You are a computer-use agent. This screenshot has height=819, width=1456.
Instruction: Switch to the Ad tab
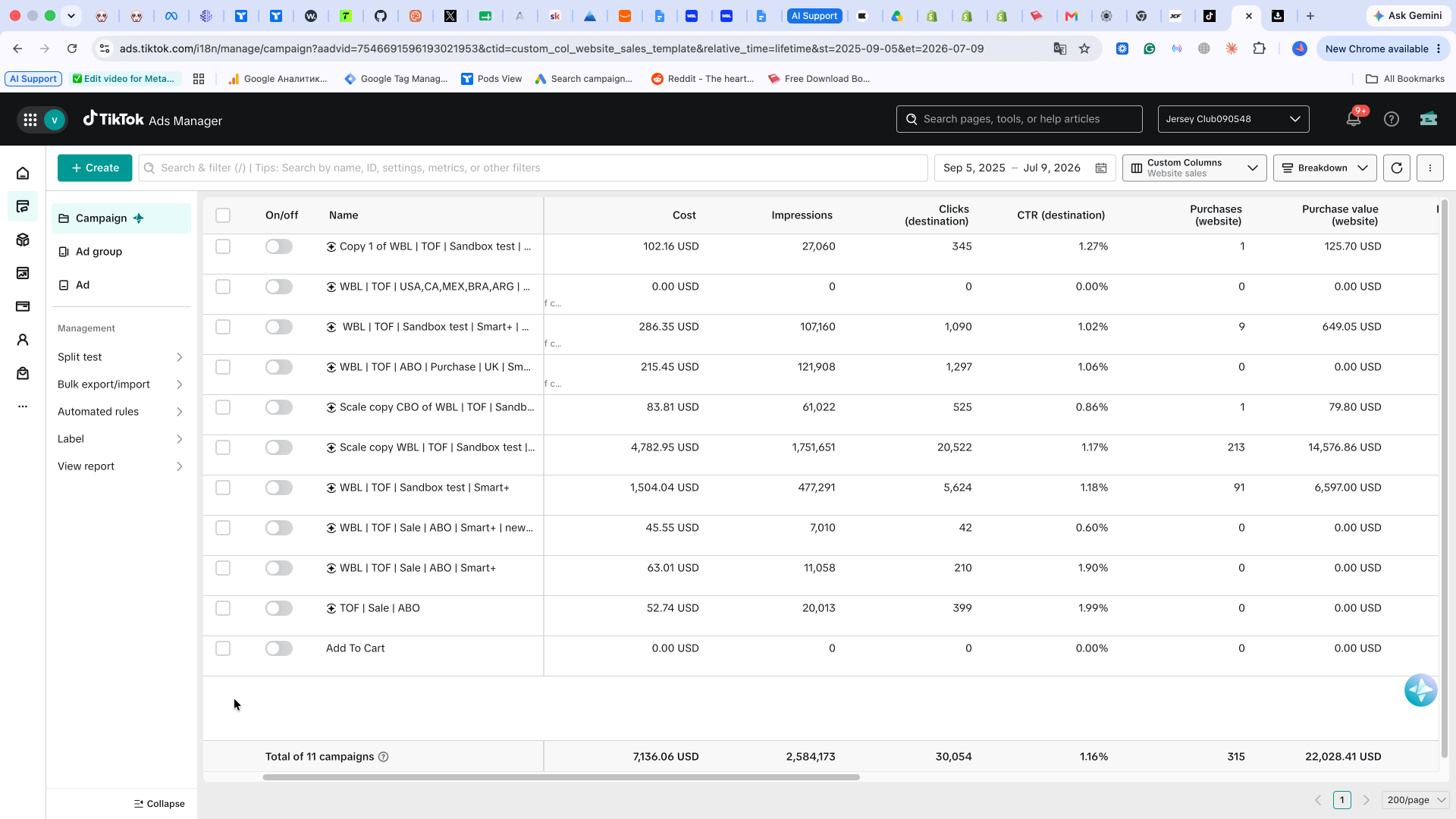121,285
